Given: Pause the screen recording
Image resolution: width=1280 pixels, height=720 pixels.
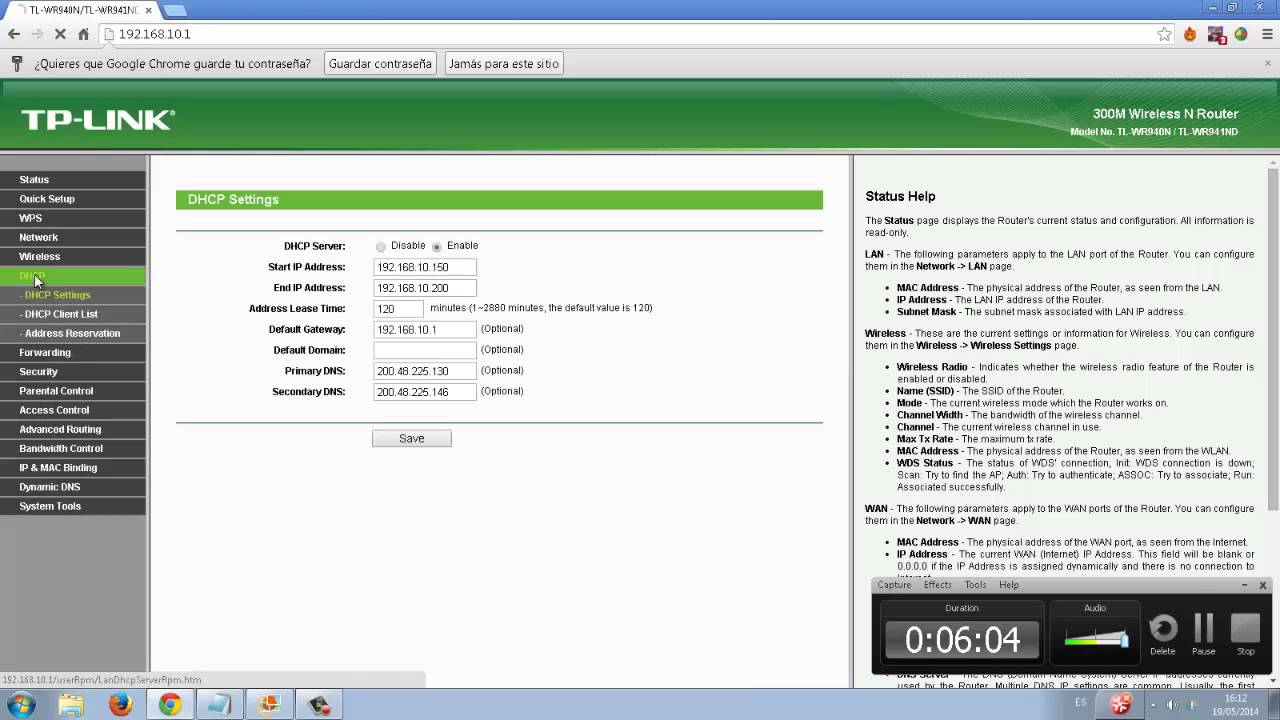Looking at the screenshot, I should (1203, 634).
